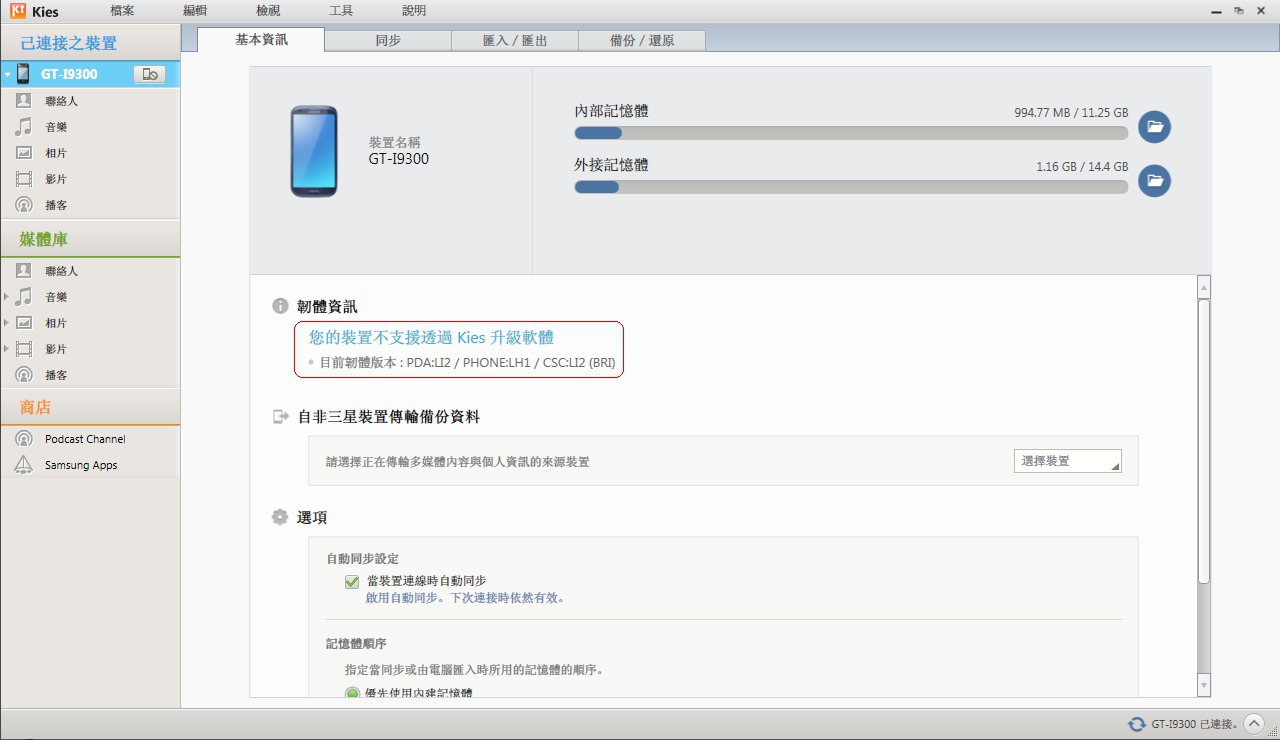Viewport: 1280px width, 740px height.
Task: Click the 外接記憶體 usage bar
Action: click(851, 187)
